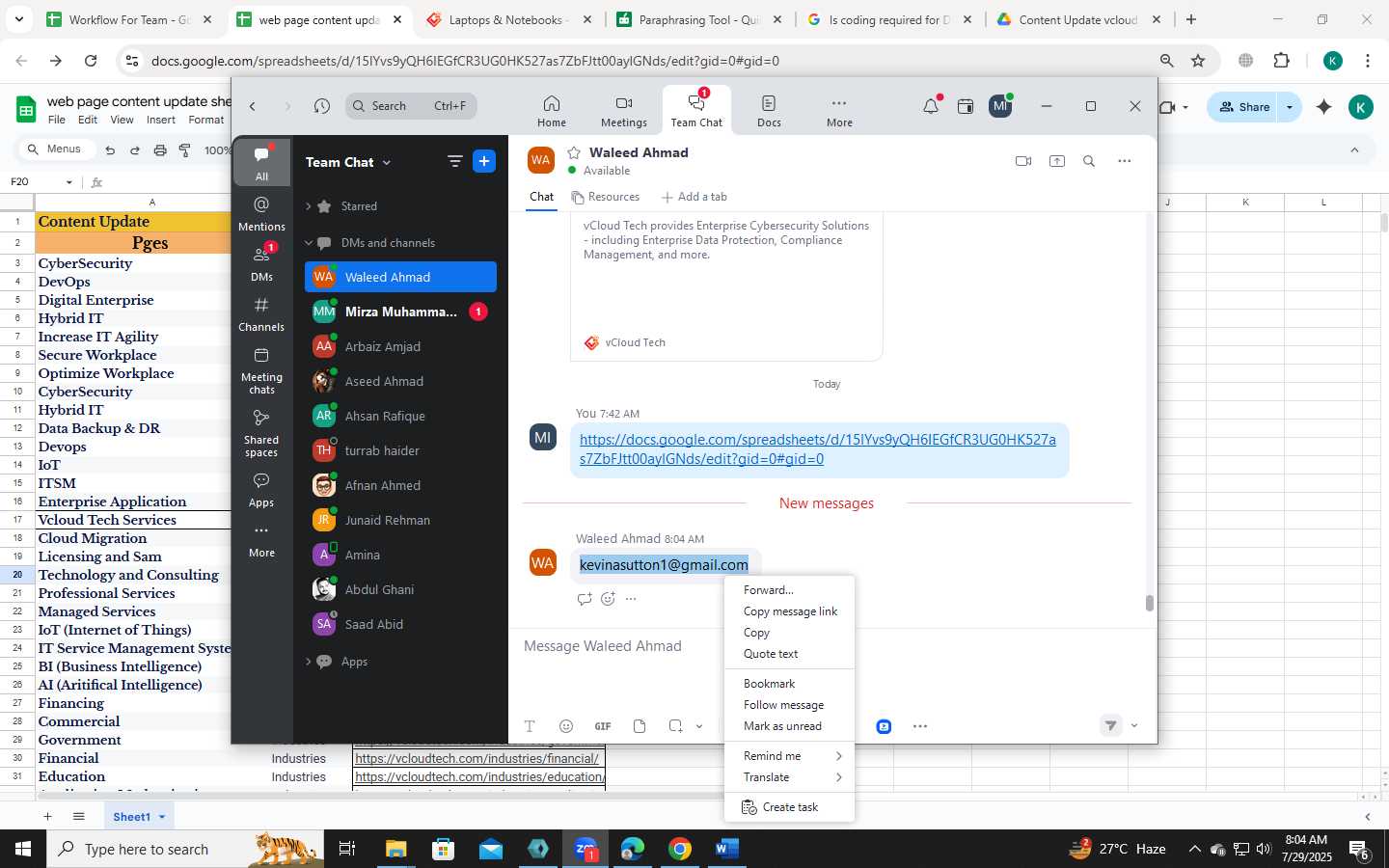Open the Share button in Google Sheets
Image resolution: width=1389 pixels, height=868 pixels.
click(x=1244, y=107)
